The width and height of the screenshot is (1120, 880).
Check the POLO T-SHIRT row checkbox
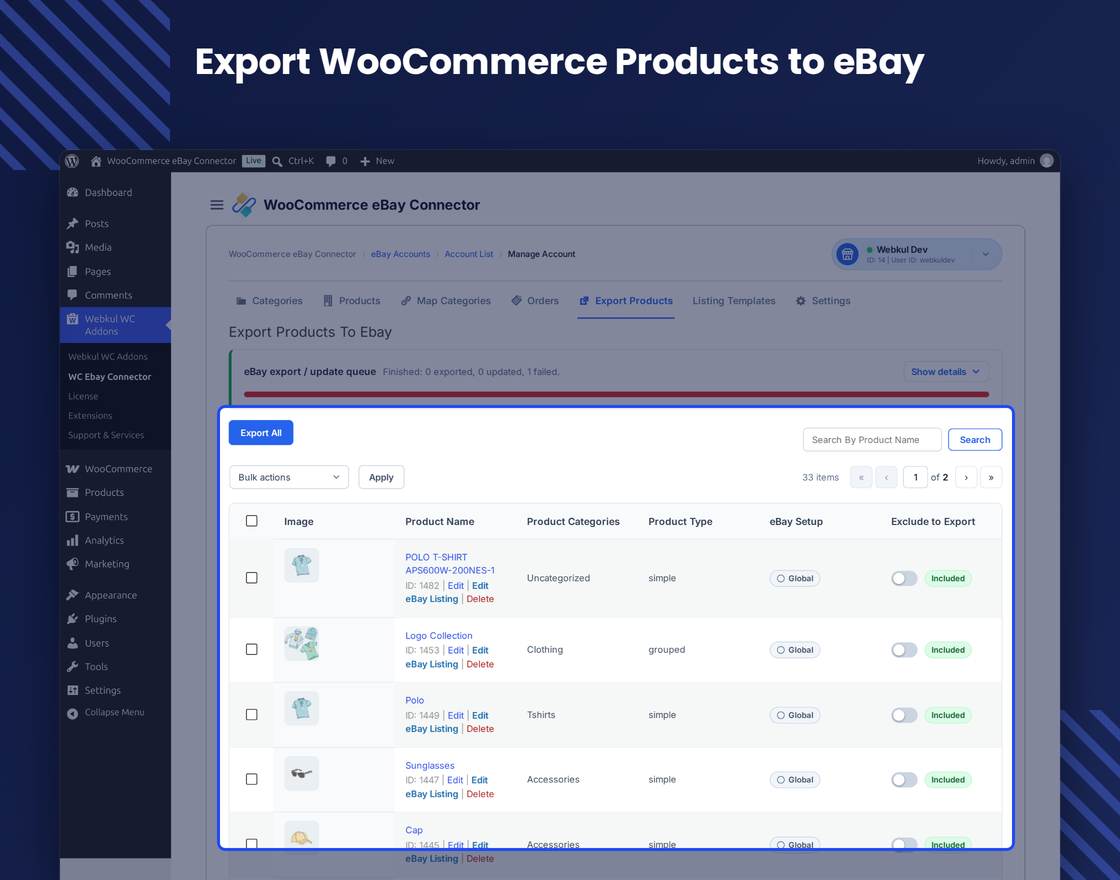(251, 578)
